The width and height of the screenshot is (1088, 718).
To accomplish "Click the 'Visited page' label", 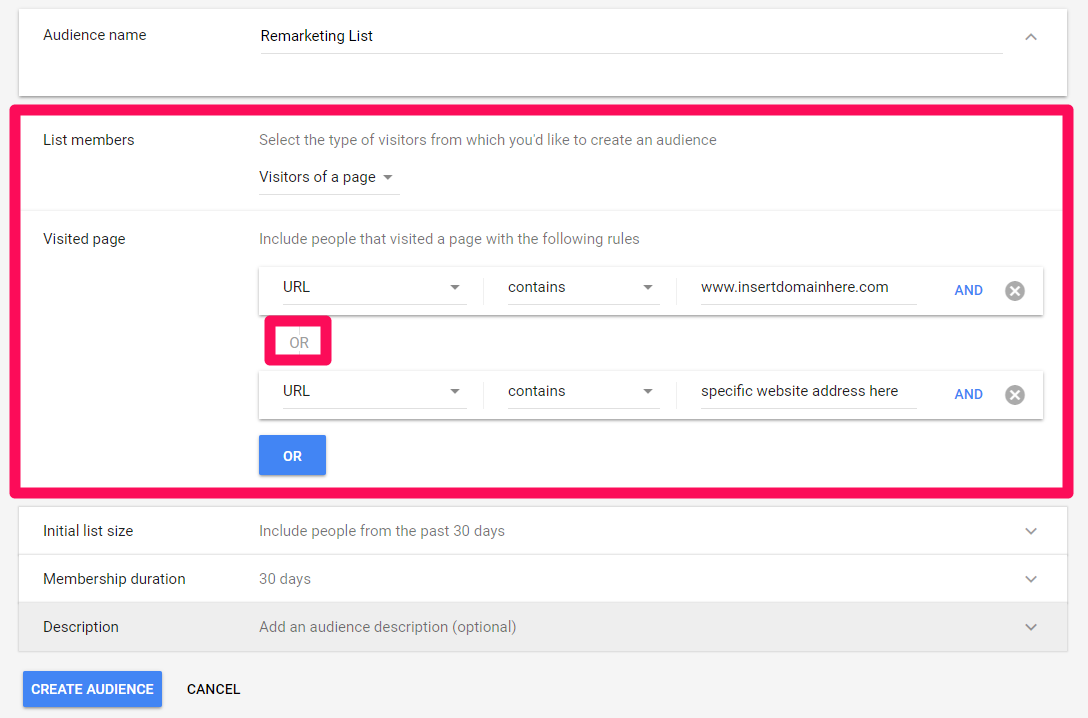I will click(x=84, y=239).
